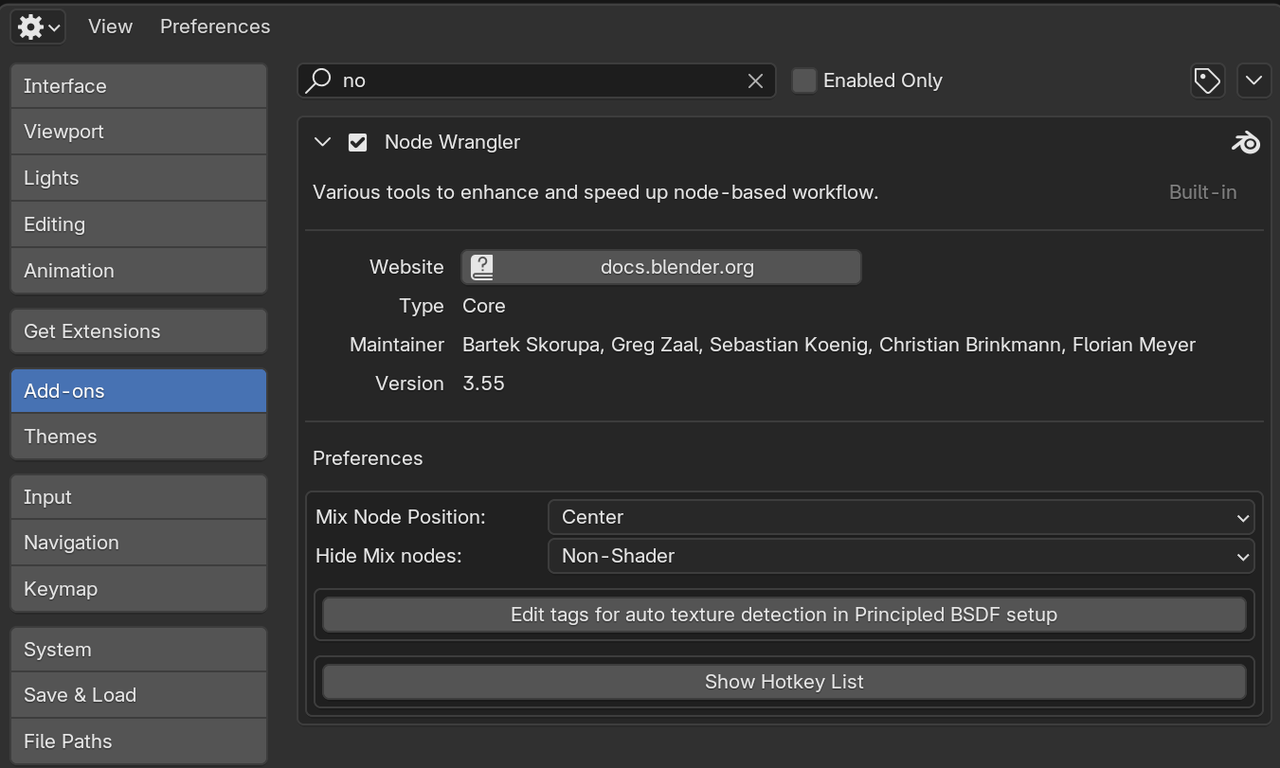This screenshot has height=768, width=1280.
Task: Click in the add-on search field
Action: click(540, 81)
